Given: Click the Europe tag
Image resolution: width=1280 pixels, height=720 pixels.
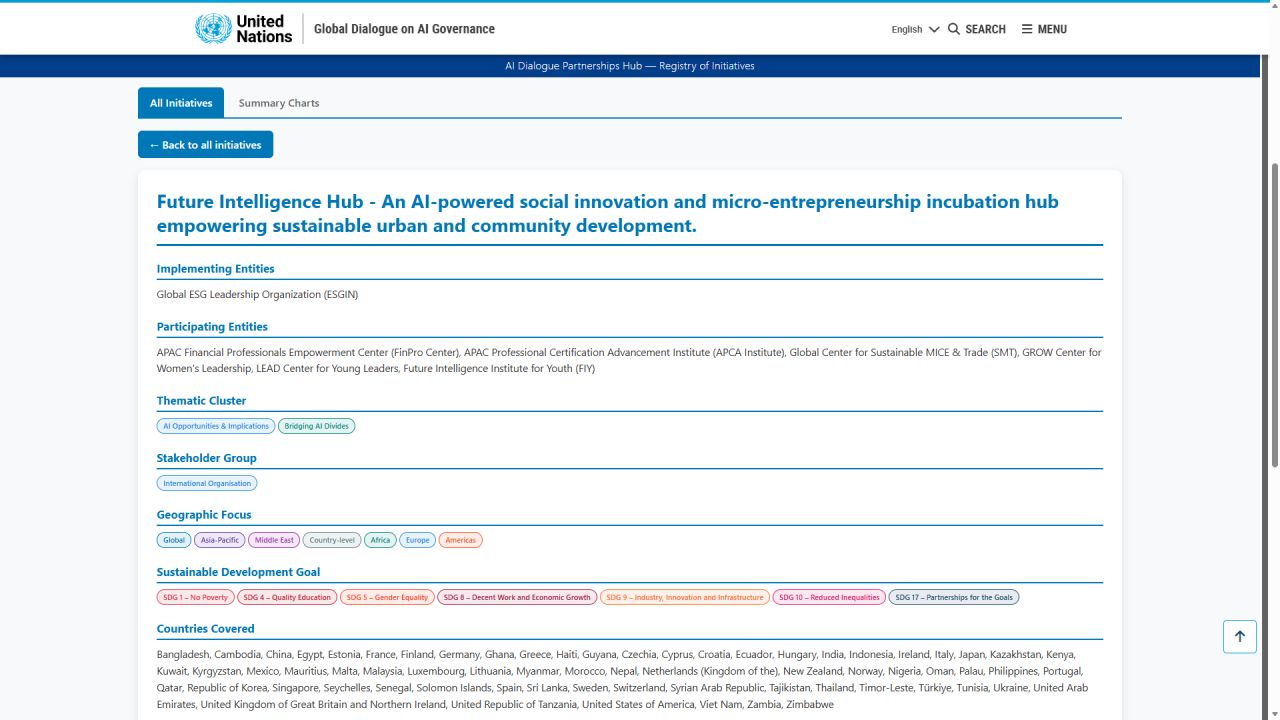Looking at the screenshot, I should click(418, 540).
